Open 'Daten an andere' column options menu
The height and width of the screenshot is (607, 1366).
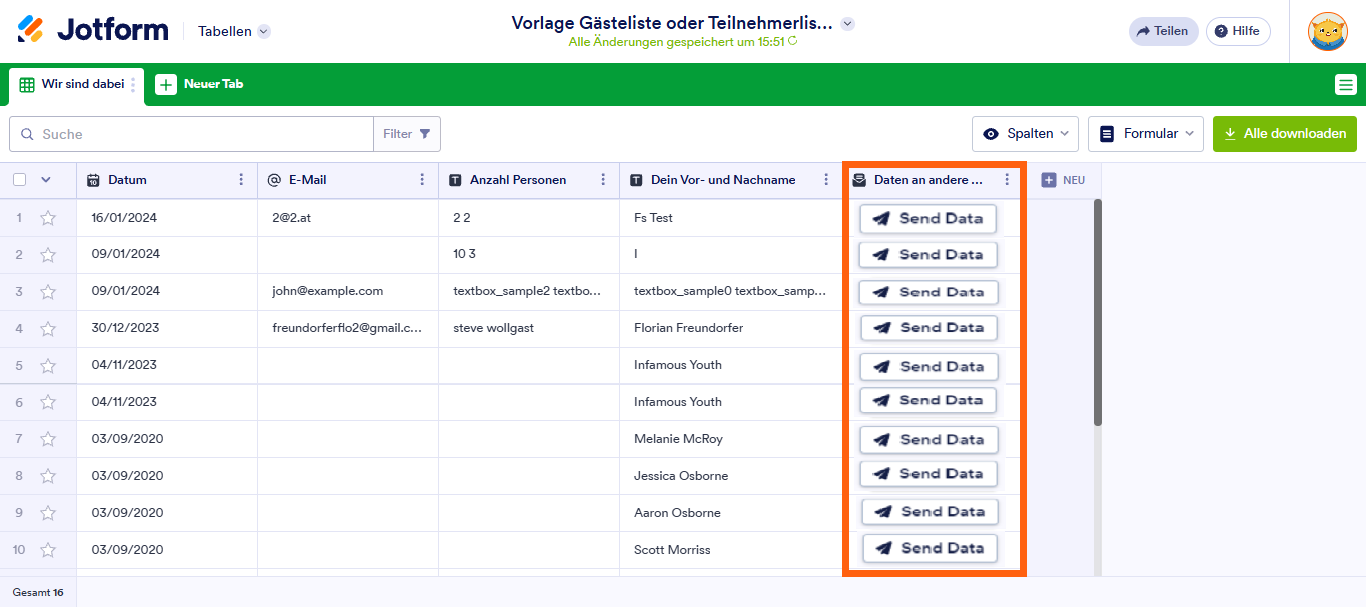click(1007, 180)
